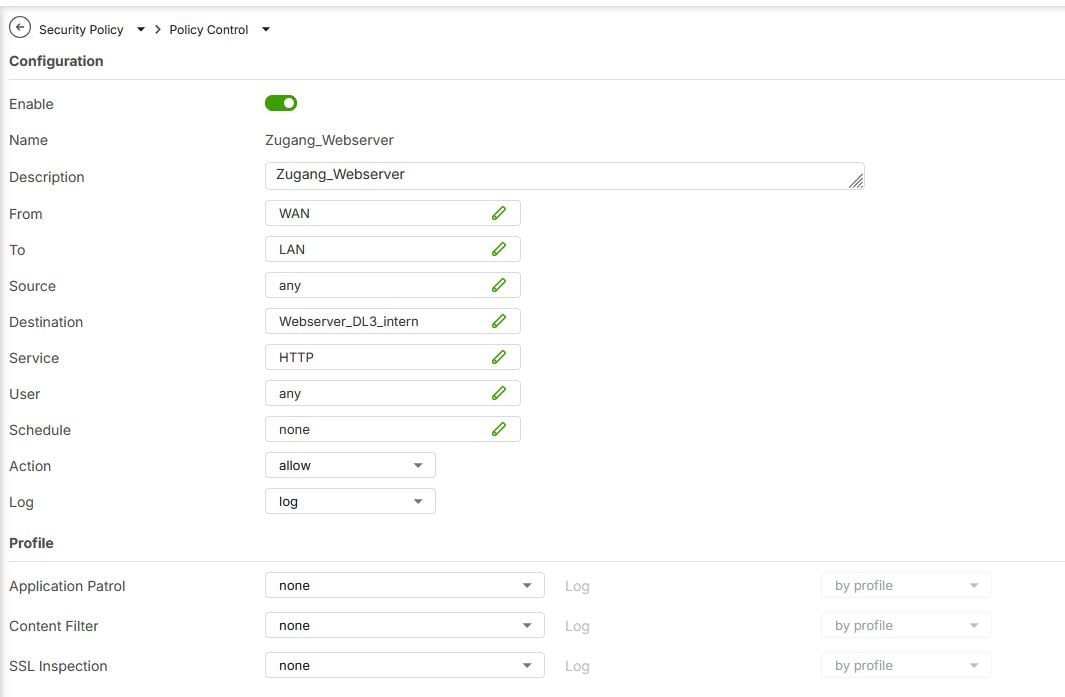Click the Schedule edit pencil icon
This screenshot has height=697, width=1065.
499,429
